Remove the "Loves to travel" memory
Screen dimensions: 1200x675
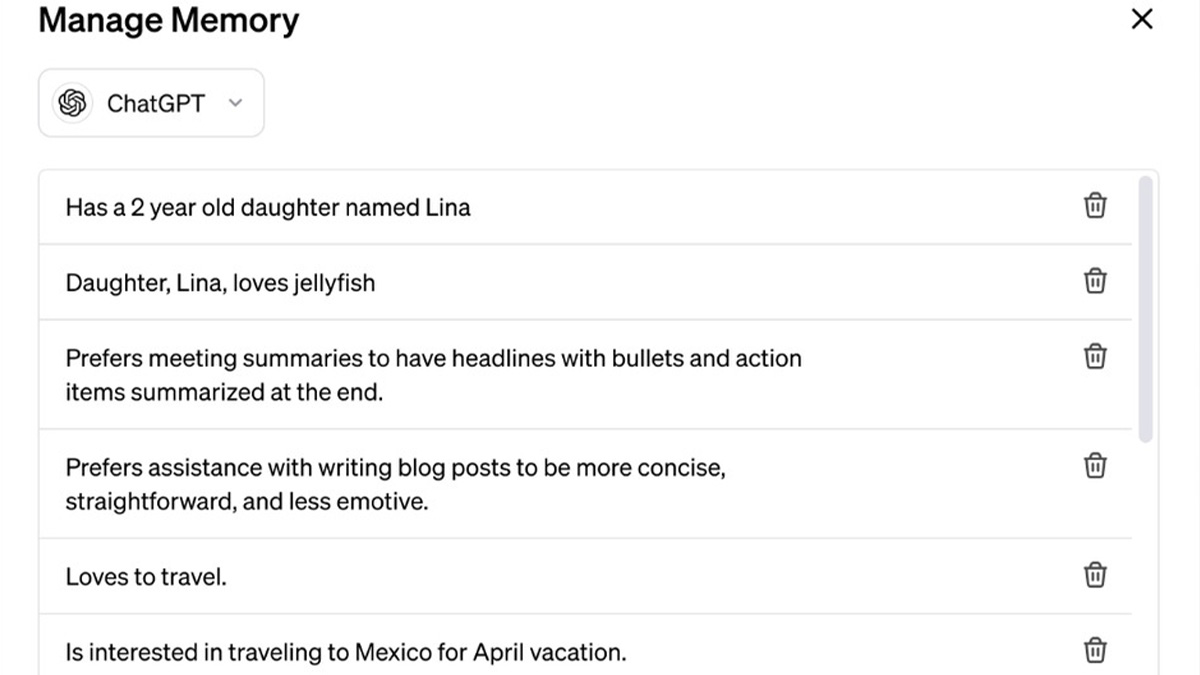point(1095,575)
